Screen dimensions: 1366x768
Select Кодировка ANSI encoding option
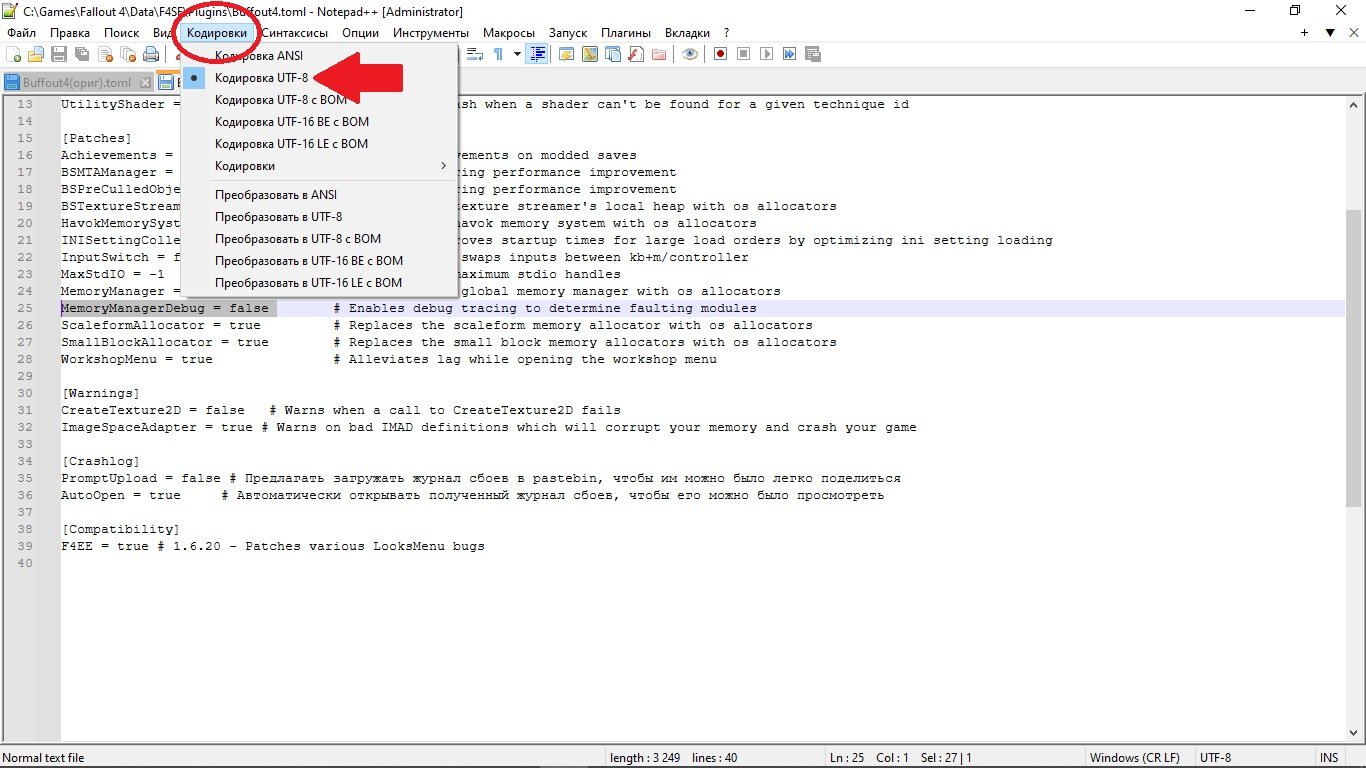click(x=259, y=56)
